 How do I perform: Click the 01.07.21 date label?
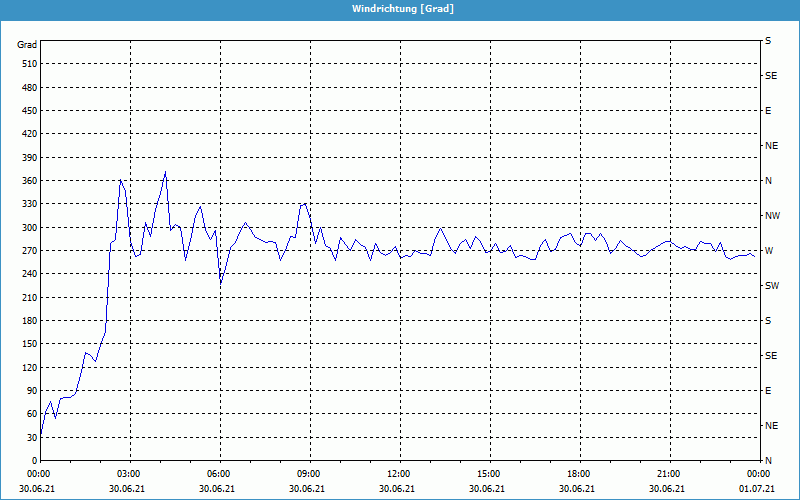click(758, 488)
